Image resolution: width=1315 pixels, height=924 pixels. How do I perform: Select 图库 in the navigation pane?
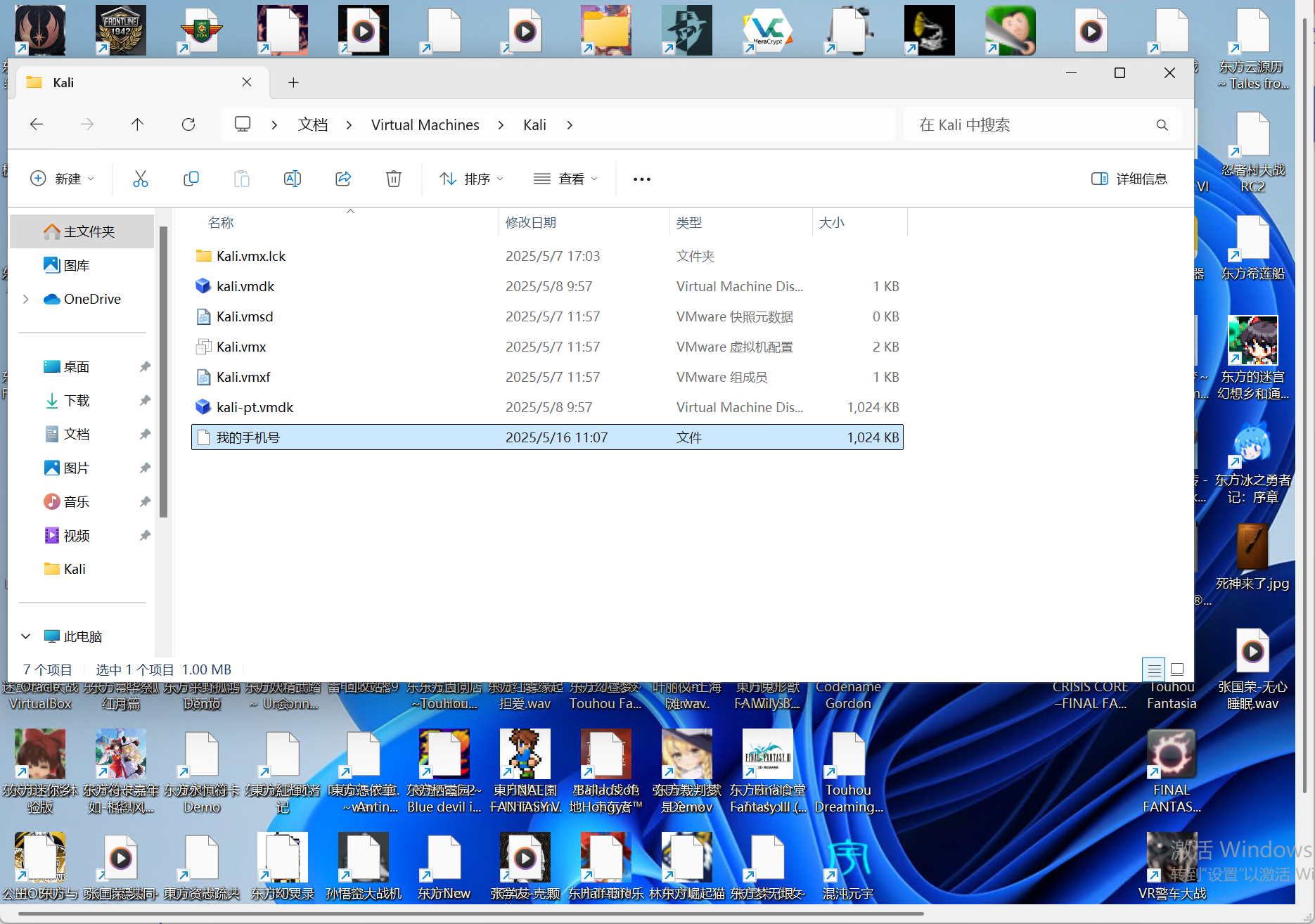(82, 265)
